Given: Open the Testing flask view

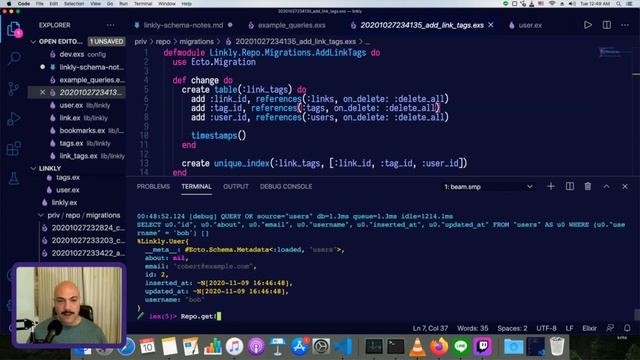Looking at the screenshot, I should (14, 178).
